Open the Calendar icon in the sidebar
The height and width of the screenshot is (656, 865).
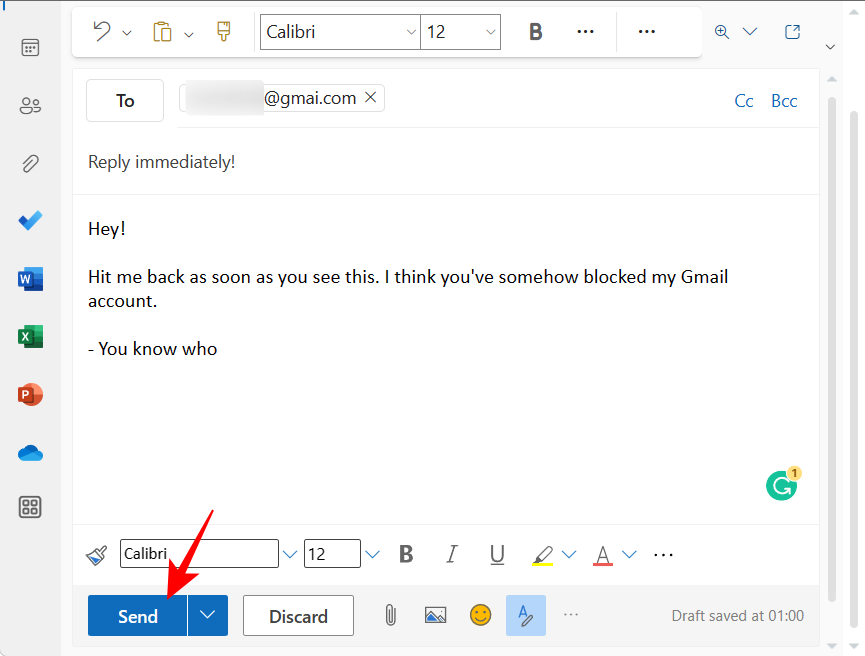click(x=30, y=48)
